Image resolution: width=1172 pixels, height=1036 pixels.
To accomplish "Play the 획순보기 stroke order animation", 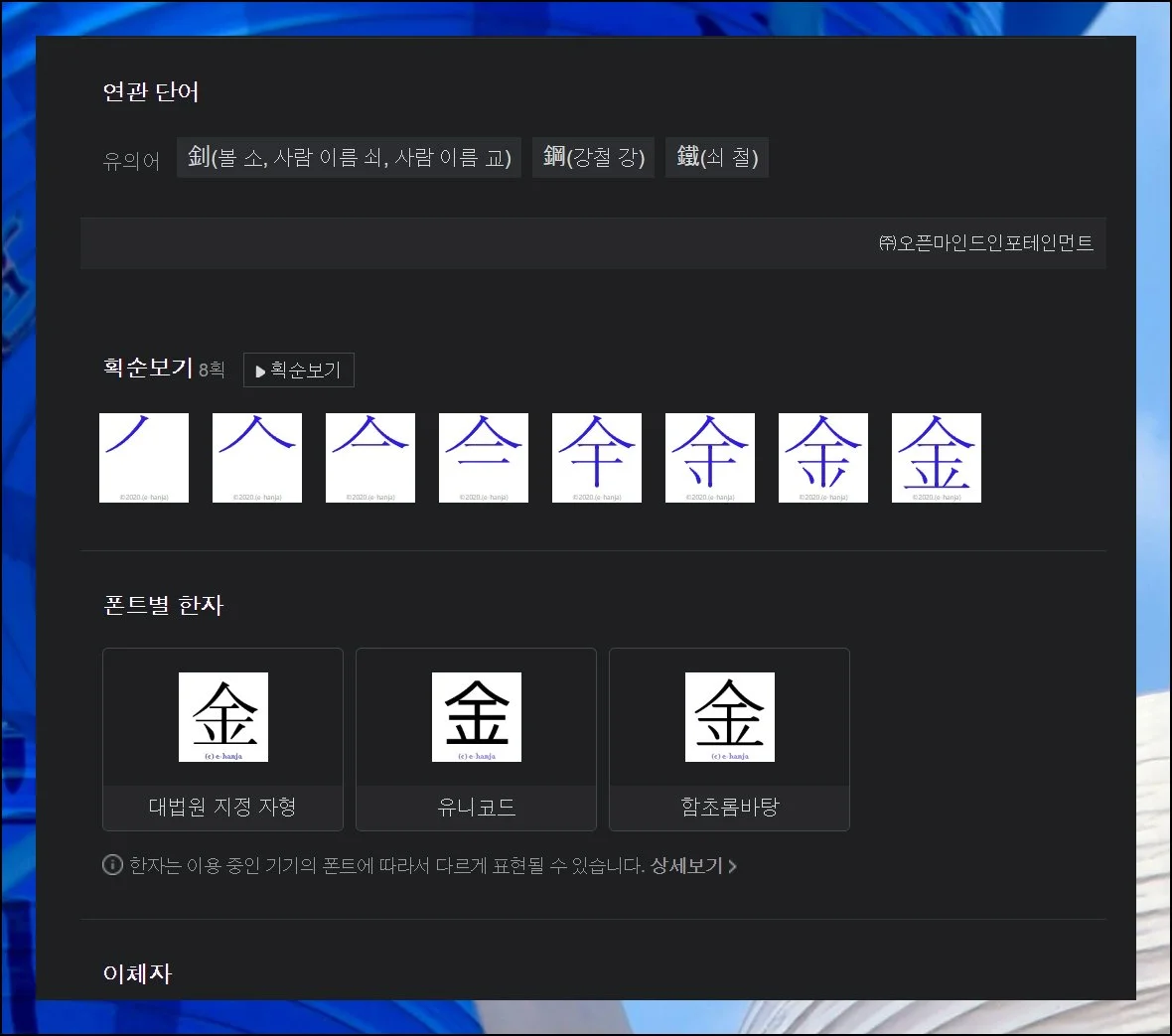I will [298, 370].
